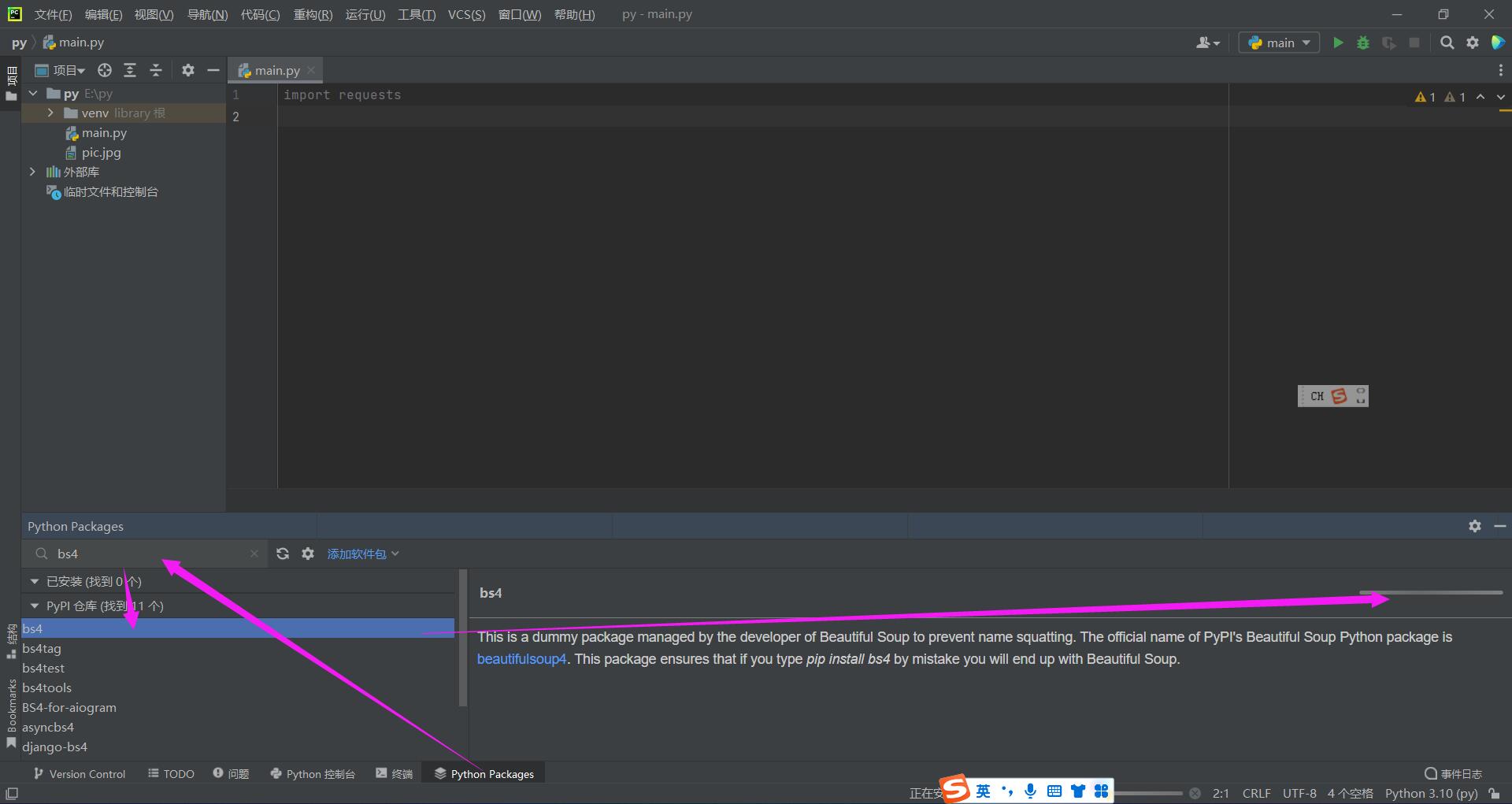
Task: Open the 添加软件包 dropdown
Action: tap(363, 554)
